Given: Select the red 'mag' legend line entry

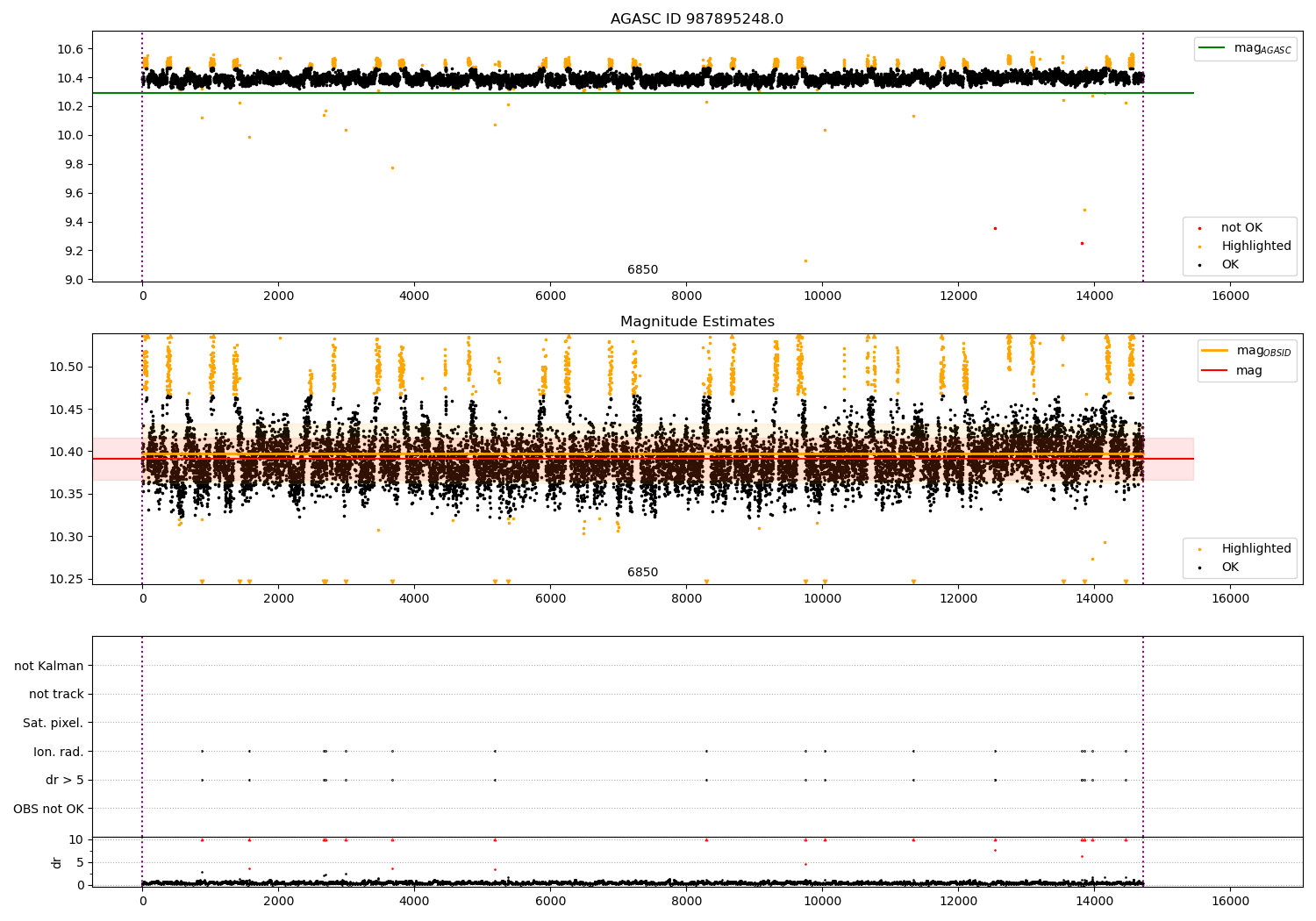Looking at the screenshot, I should pos(1215,371).
